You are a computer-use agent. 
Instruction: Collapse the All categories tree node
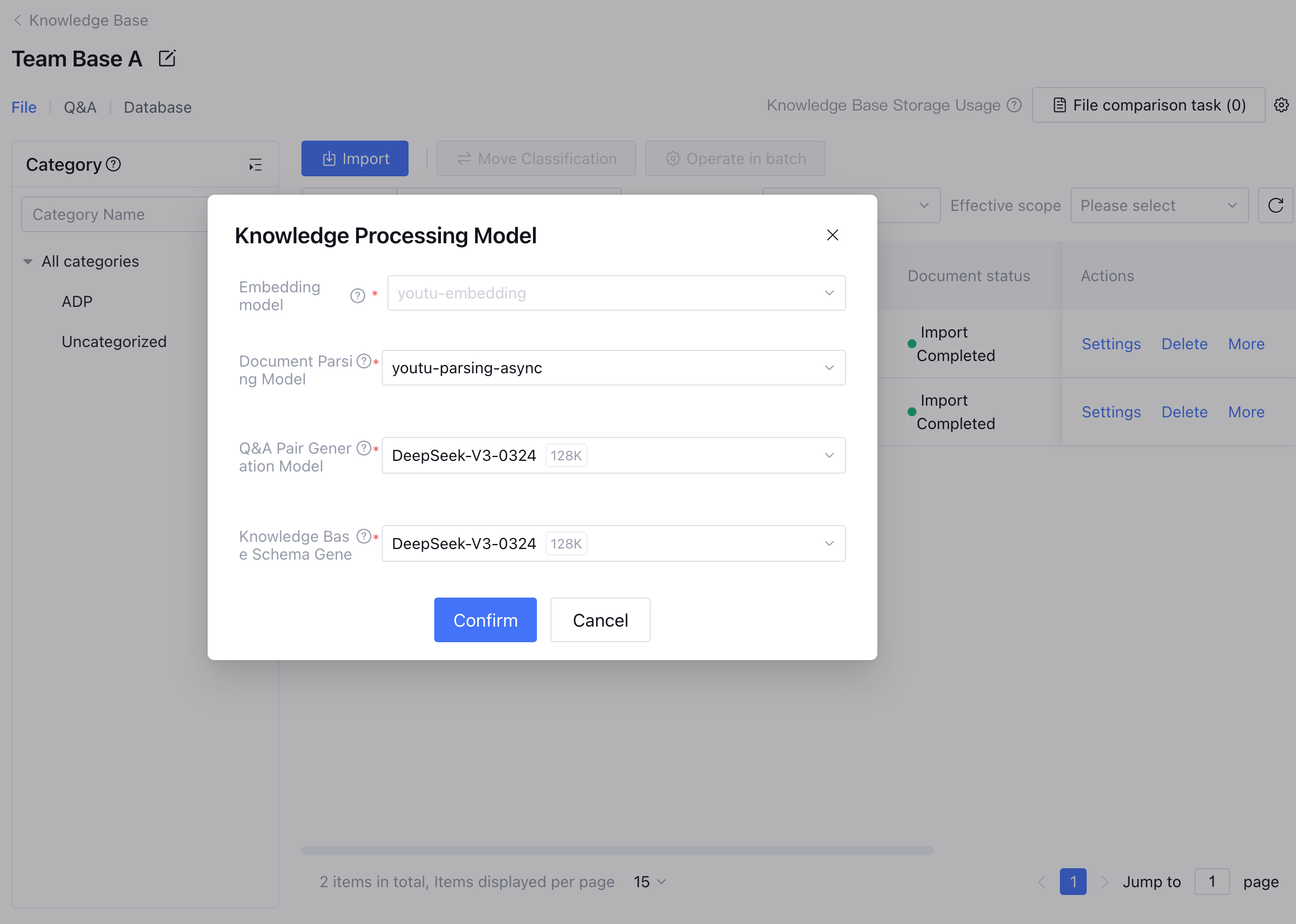(x=28, y=262)
